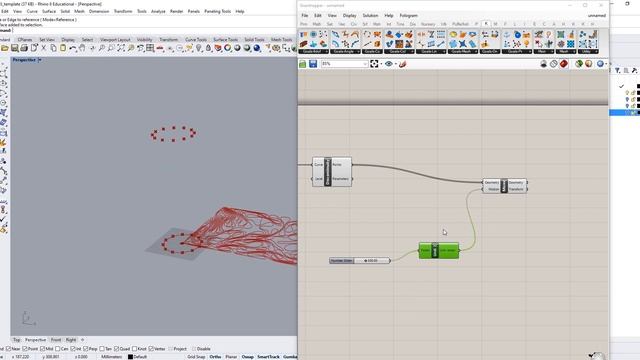Screen dimensions: 640x360
Task: Click the Save icon in Rhino toolbar
Action: click(14, 48)
